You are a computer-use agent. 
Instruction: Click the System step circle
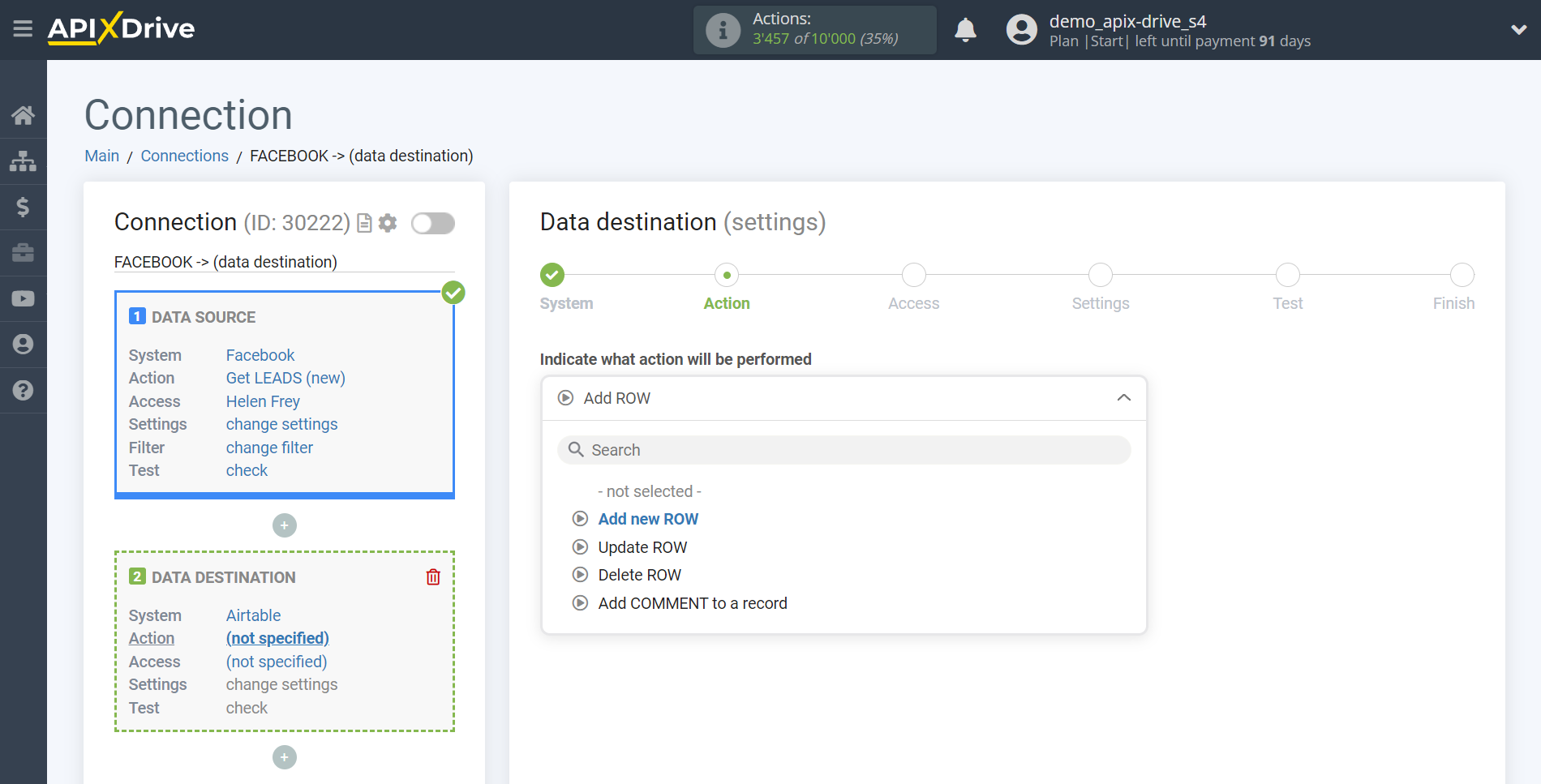pos(552,275)
